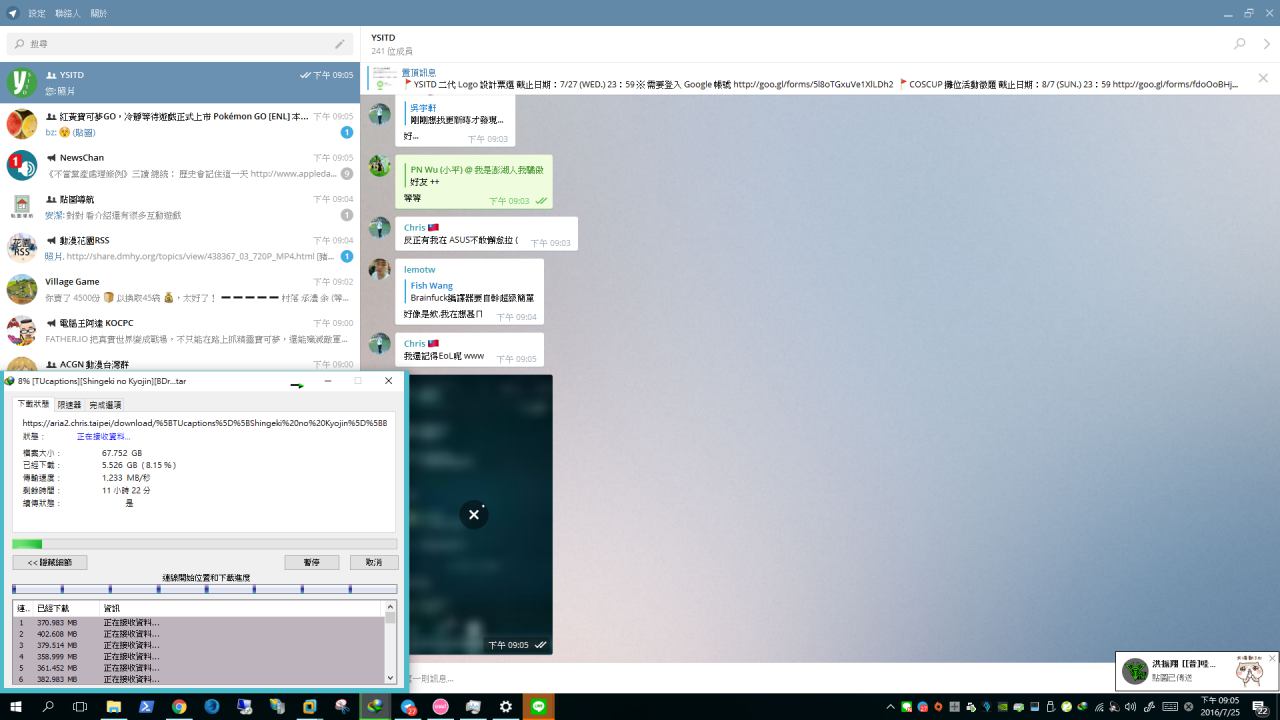Image resolution: width=1280 pixels, height=720 pixels.
Task: Open the 電腦王阿達 KOCPC channel
Action: point(180,331)
